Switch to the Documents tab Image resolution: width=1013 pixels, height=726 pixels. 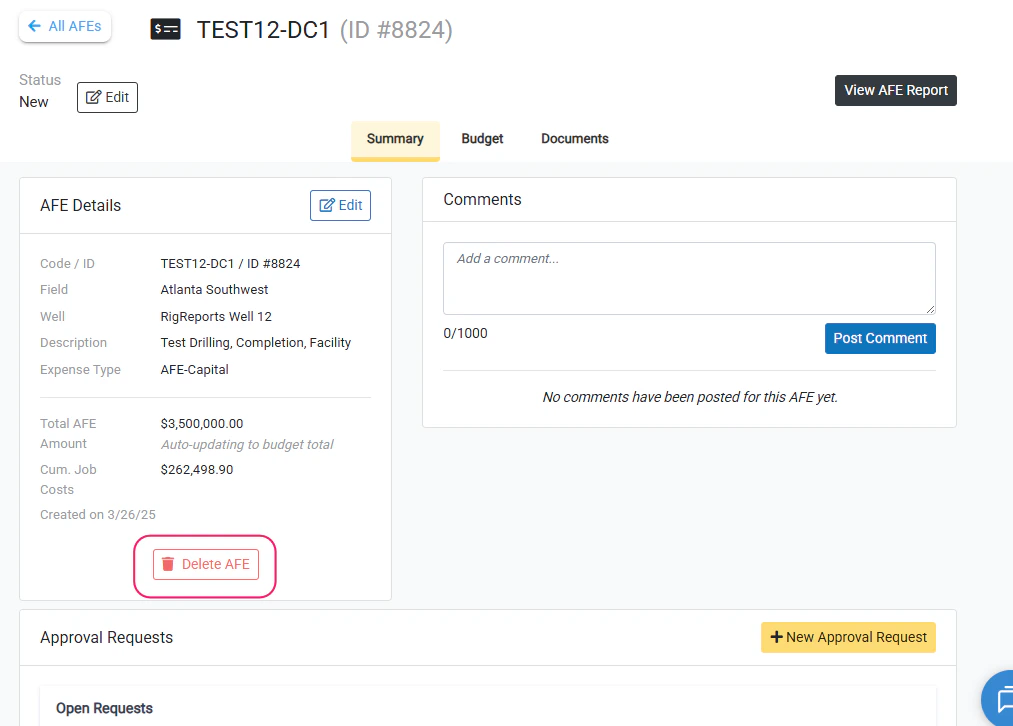coord(574,139)
